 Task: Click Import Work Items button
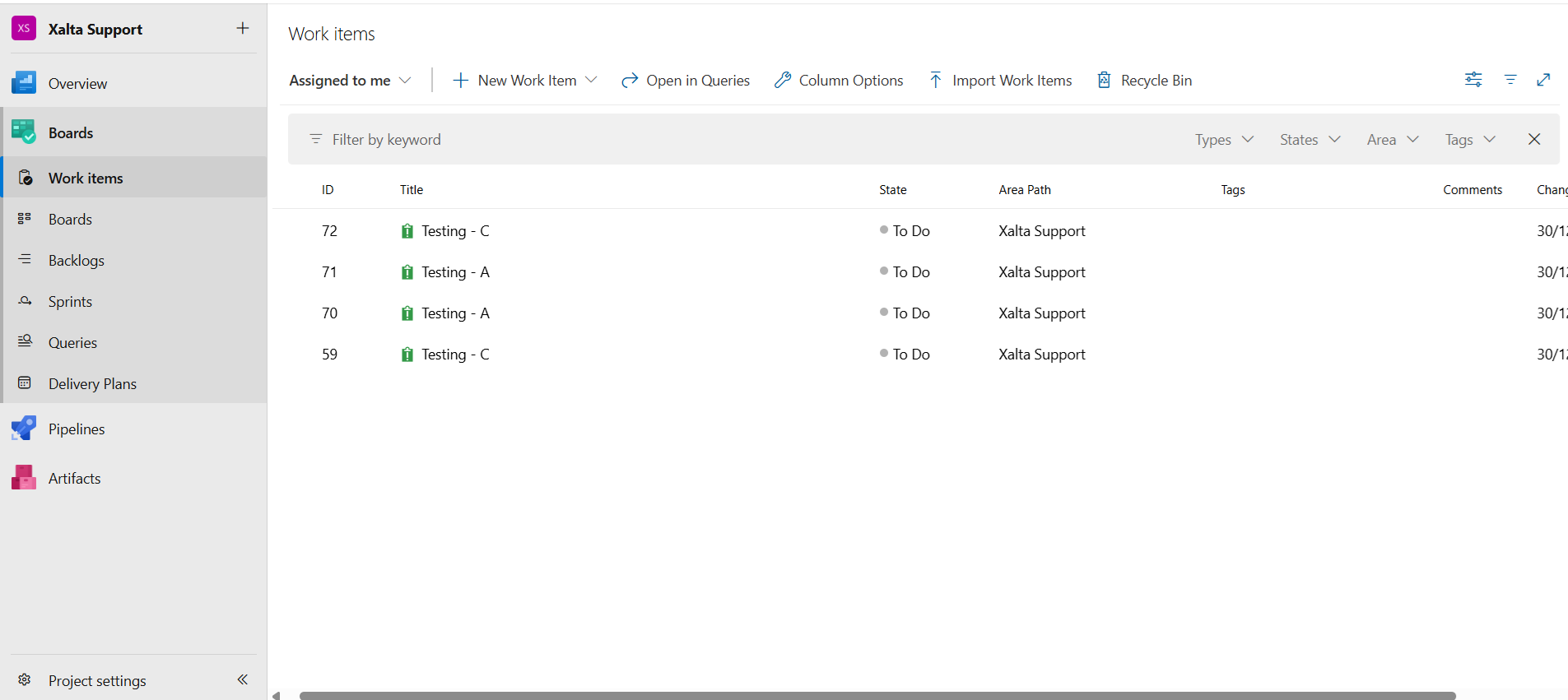[1001, 81]
